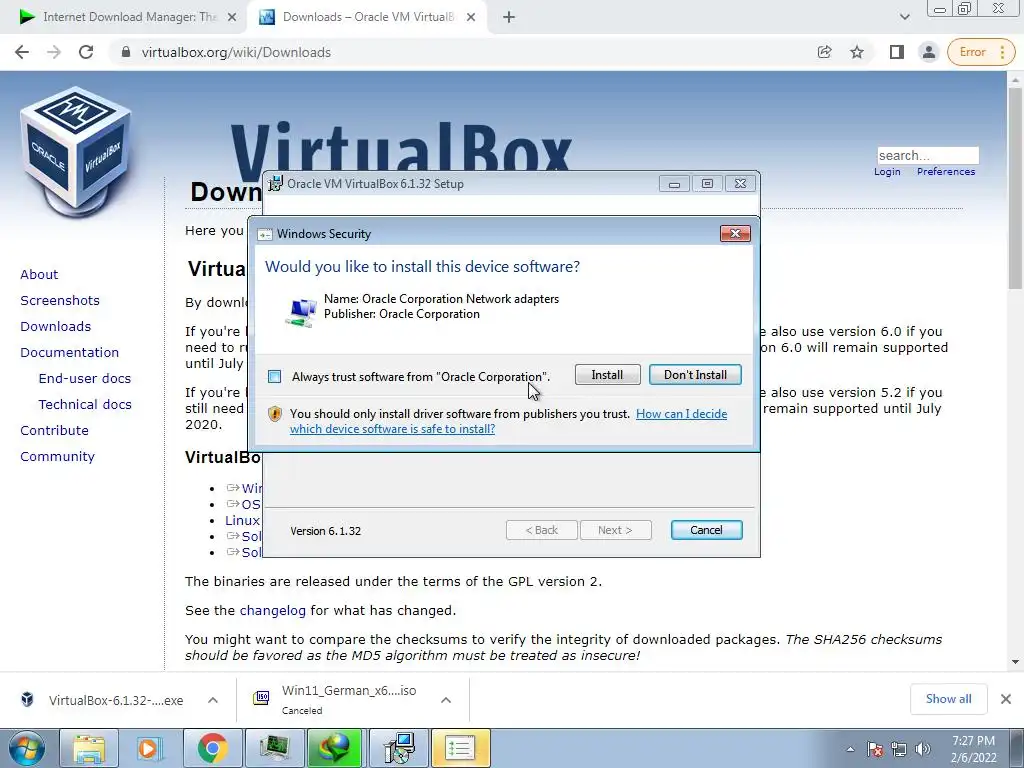The width and height of the screenshot is (1024, 768).
Task: Open Technical docs link
Action: 85,405
